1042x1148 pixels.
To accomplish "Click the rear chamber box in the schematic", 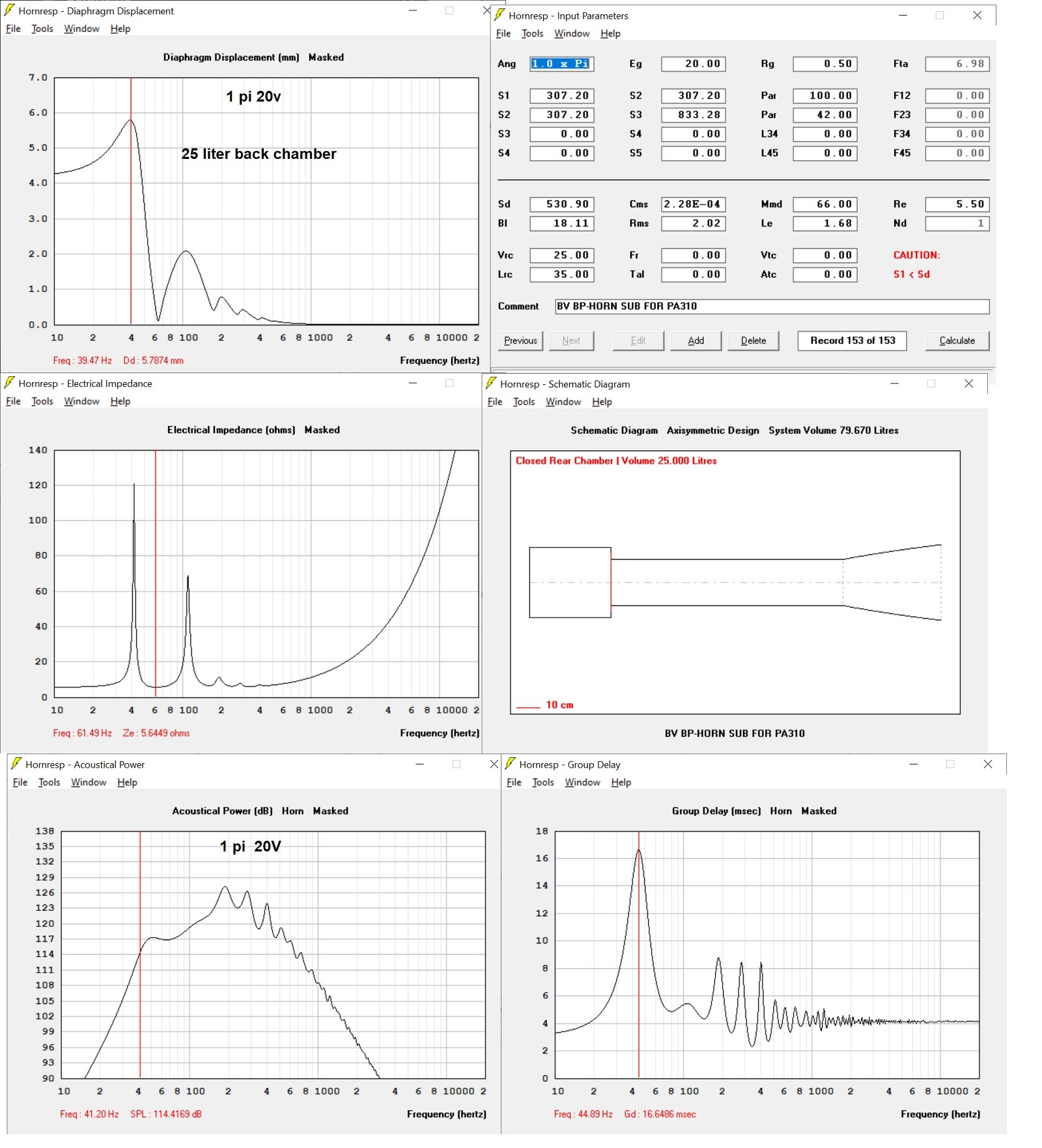I will 570,582.
